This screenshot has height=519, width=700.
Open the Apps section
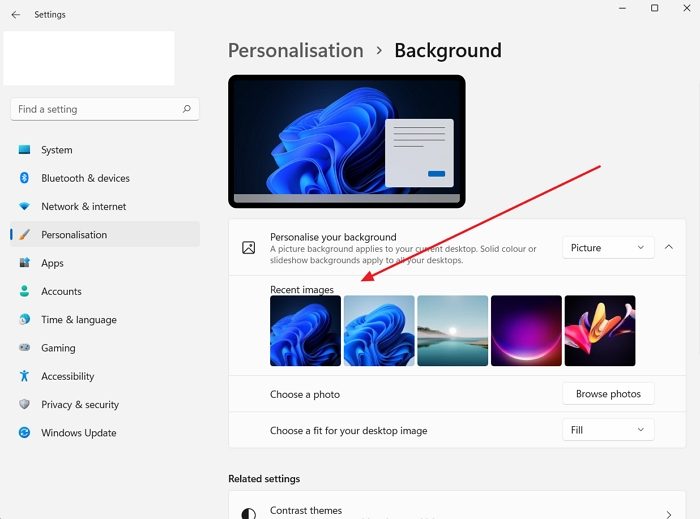pos(105,263)
